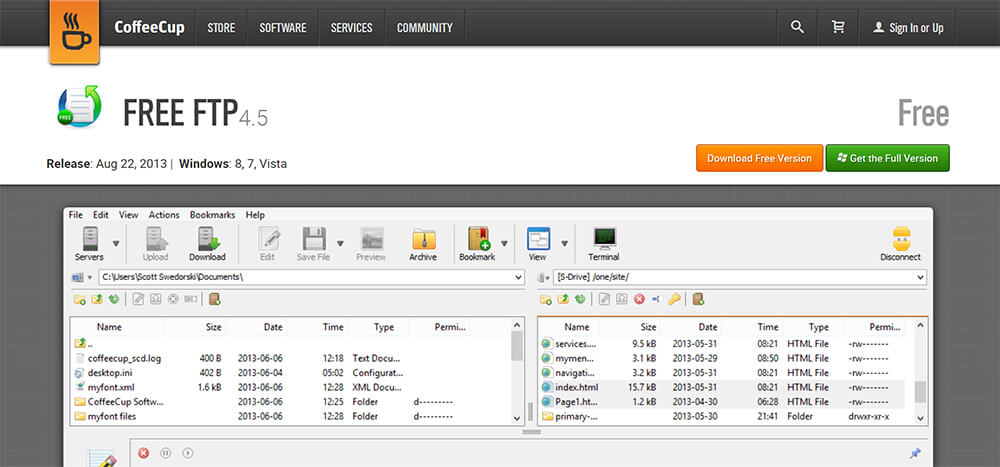Viewport: 1000px width, 467px height.
Task: Refresh the local pane listing
Action: [114, 299]
